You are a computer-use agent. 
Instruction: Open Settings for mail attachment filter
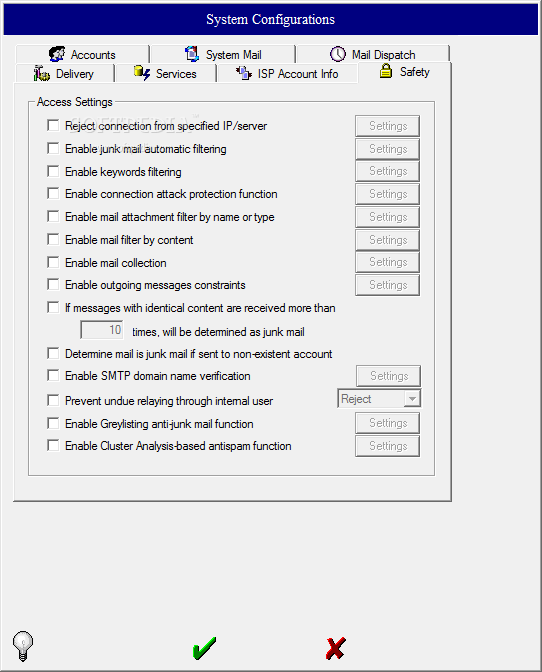click(388, 217)
